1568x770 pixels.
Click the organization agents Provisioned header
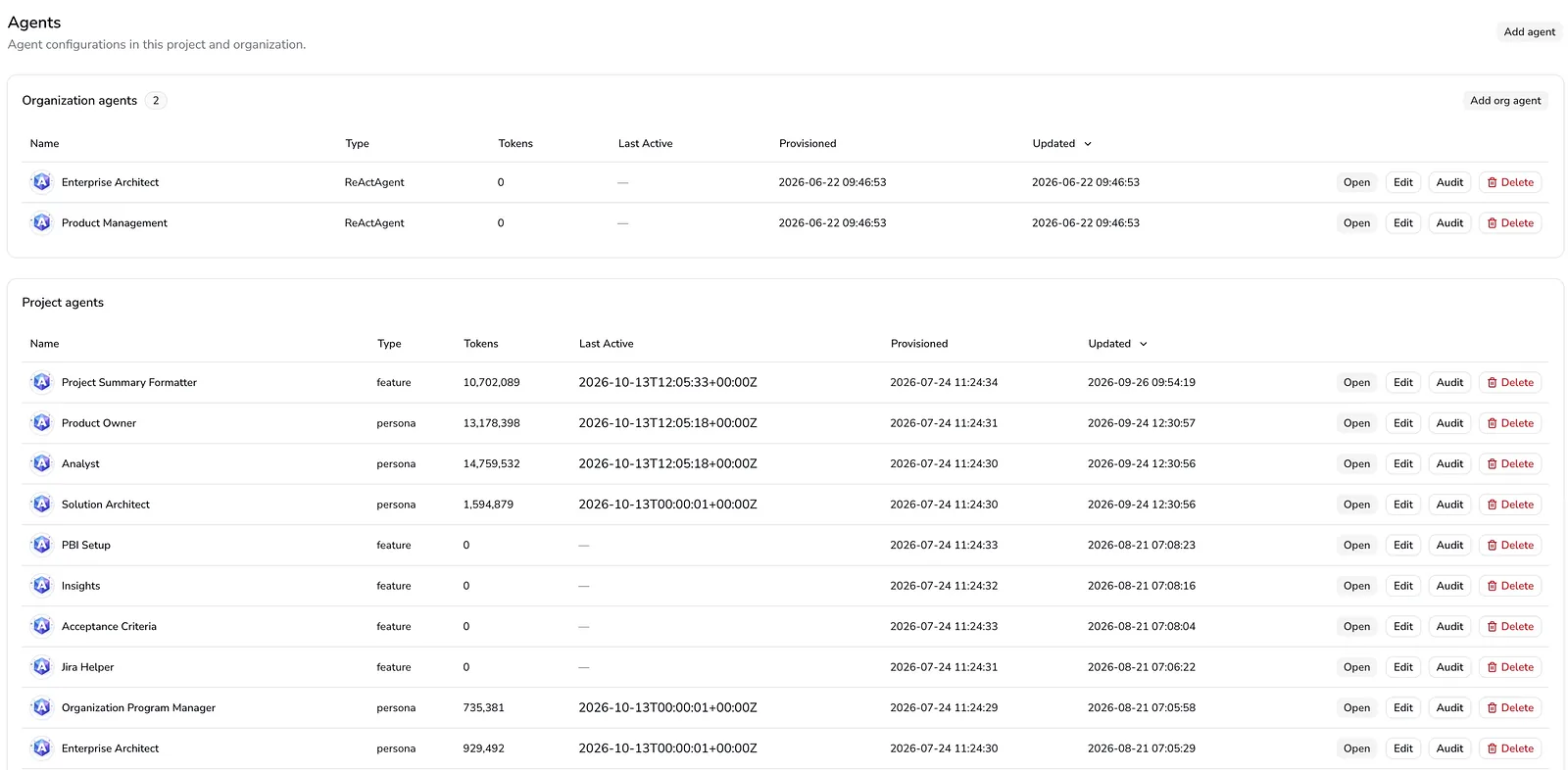point(808,143)
